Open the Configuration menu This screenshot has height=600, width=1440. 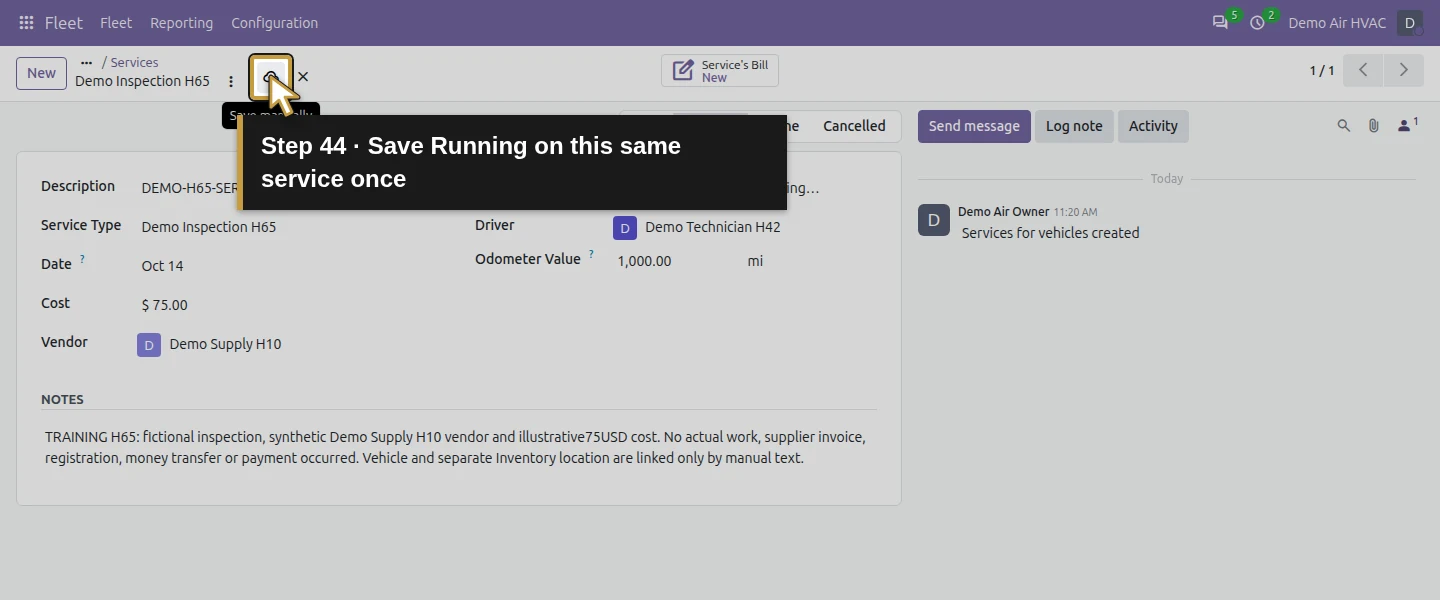pyautogui.click(x=274, y=23)
